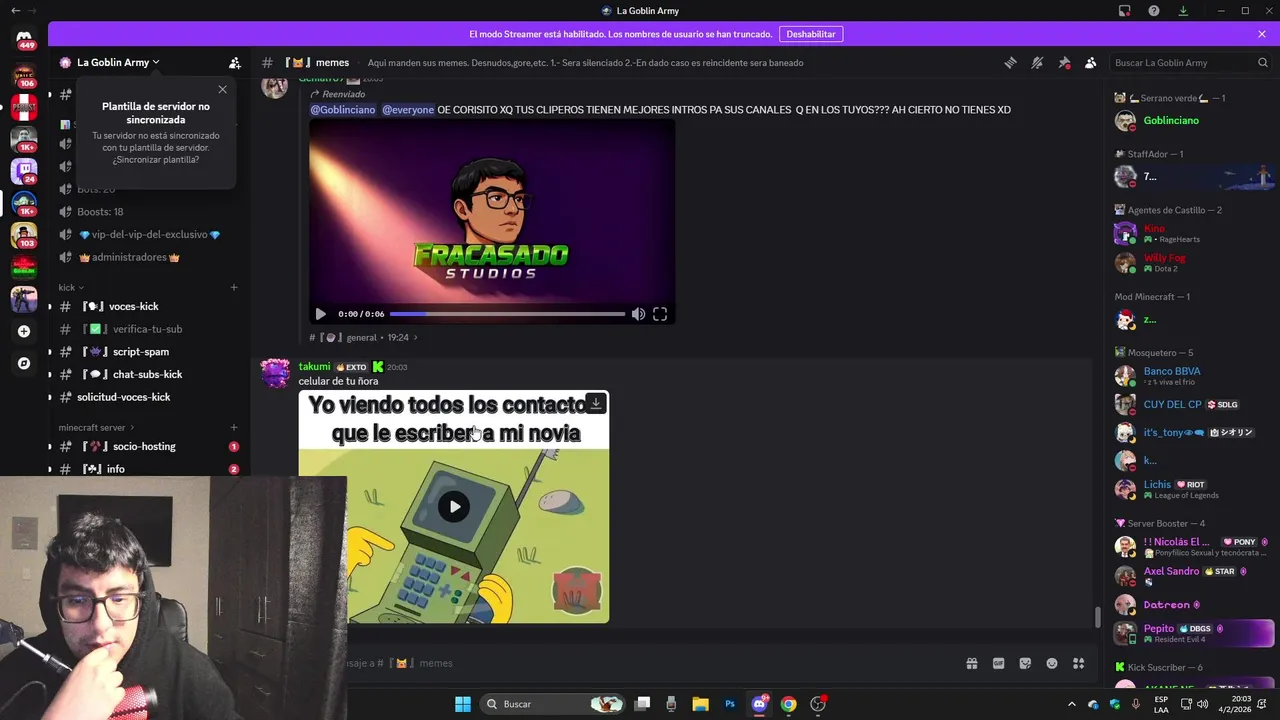Dismiss the Streamer mode purple banner
This screenshot has height=720, width=1280.
(x=1262, y=34)
